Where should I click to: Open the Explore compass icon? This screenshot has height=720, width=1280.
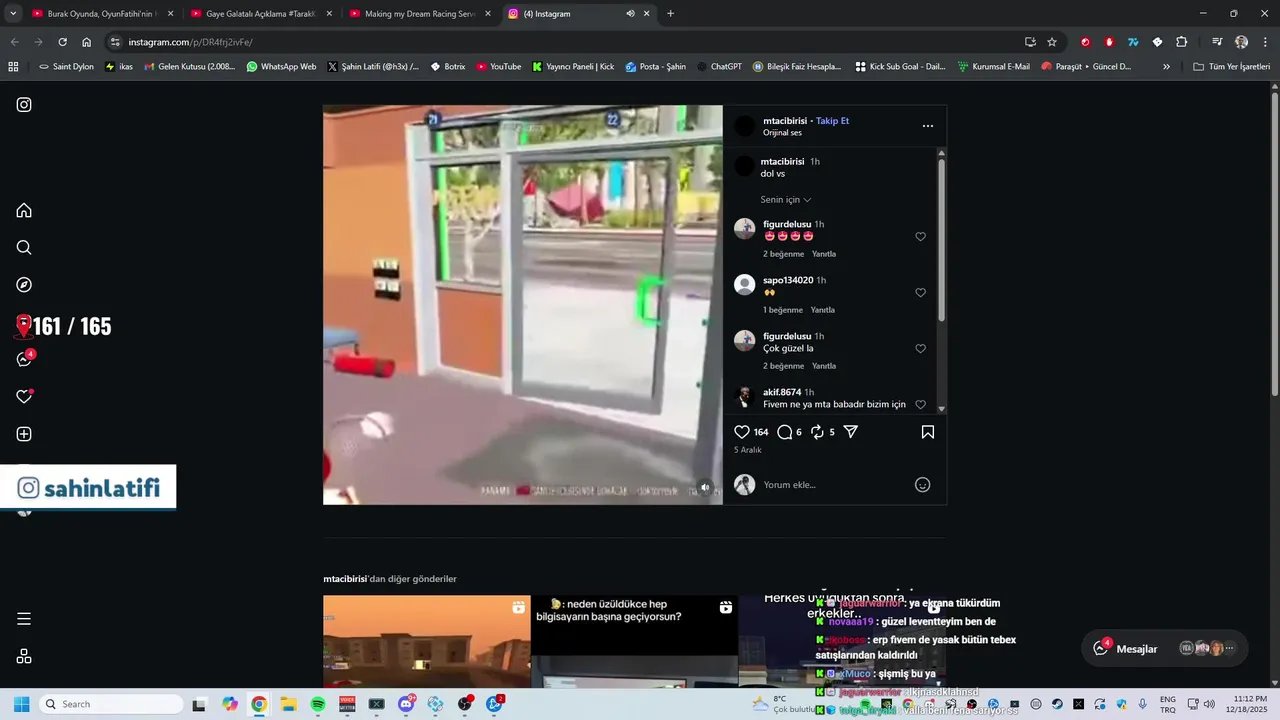tap(24, 285)
